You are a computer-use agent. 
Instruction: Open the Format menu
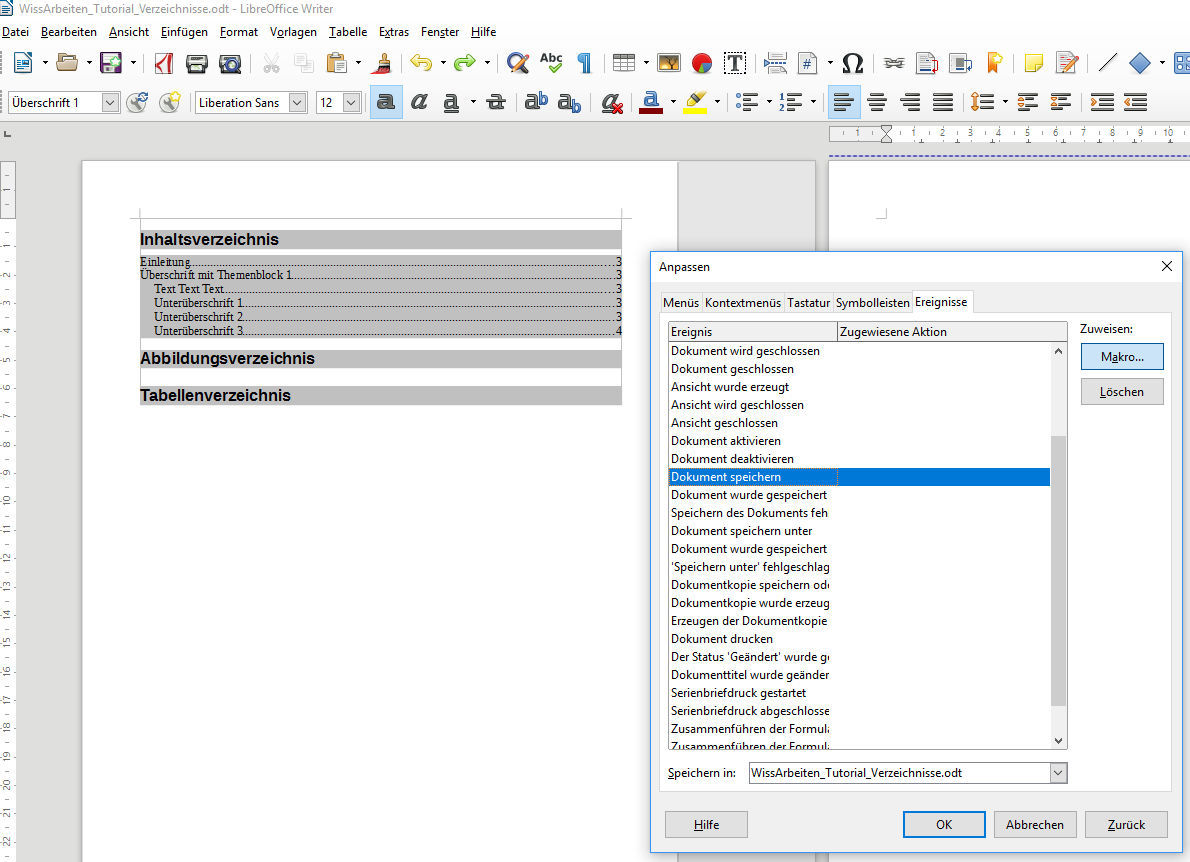239,32
